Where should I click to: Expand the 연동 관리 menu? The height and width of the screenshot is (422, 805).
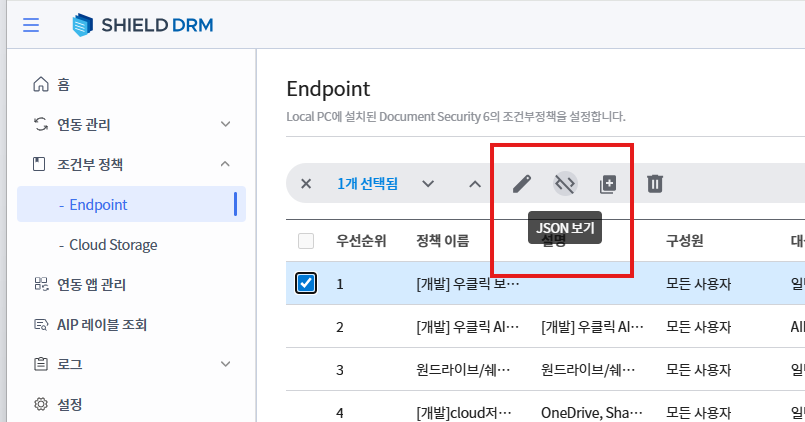(225, 125)
